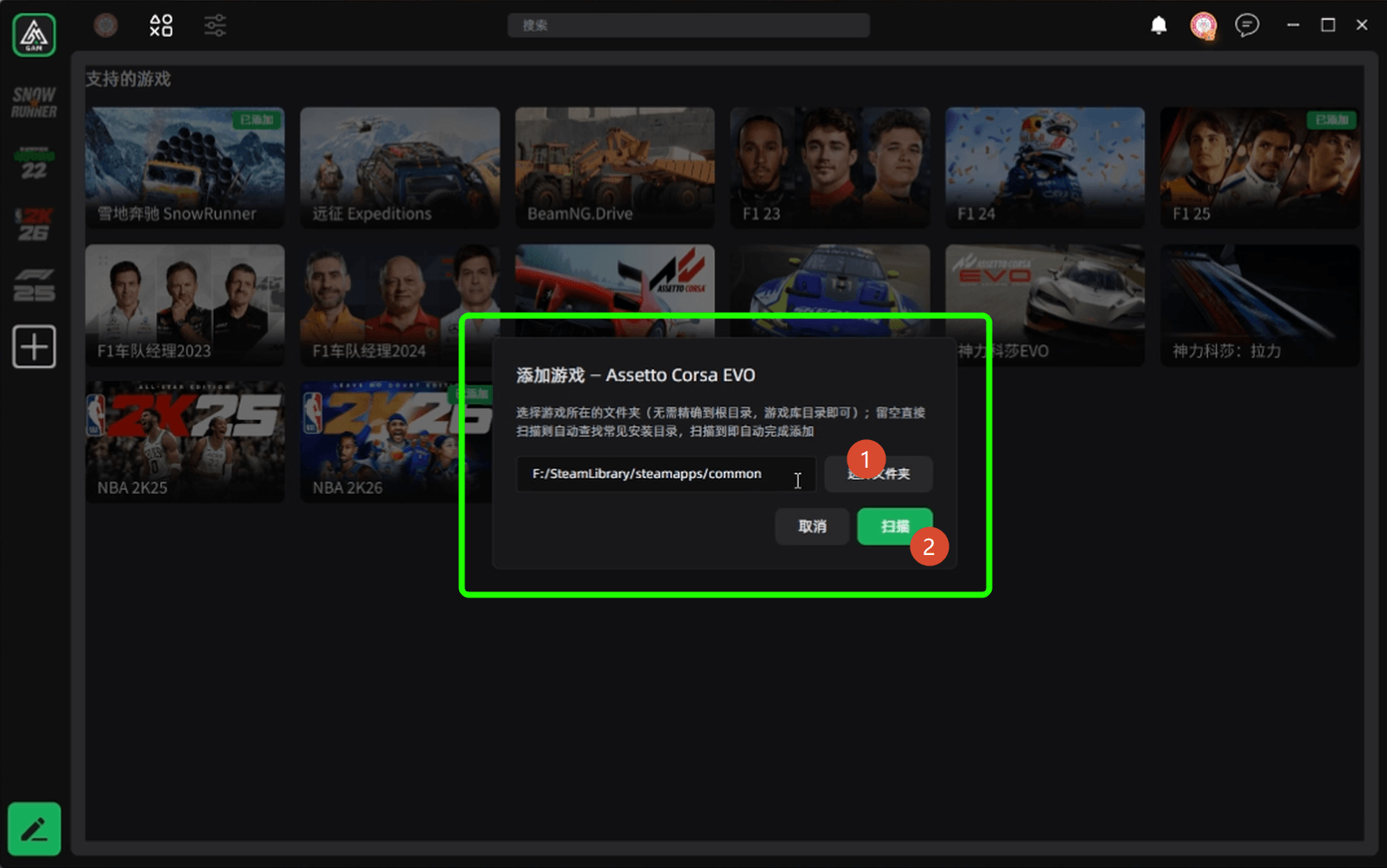Open the F1 25 game card
Viewport: 1387px width, 868px height.
(1260, 168)
